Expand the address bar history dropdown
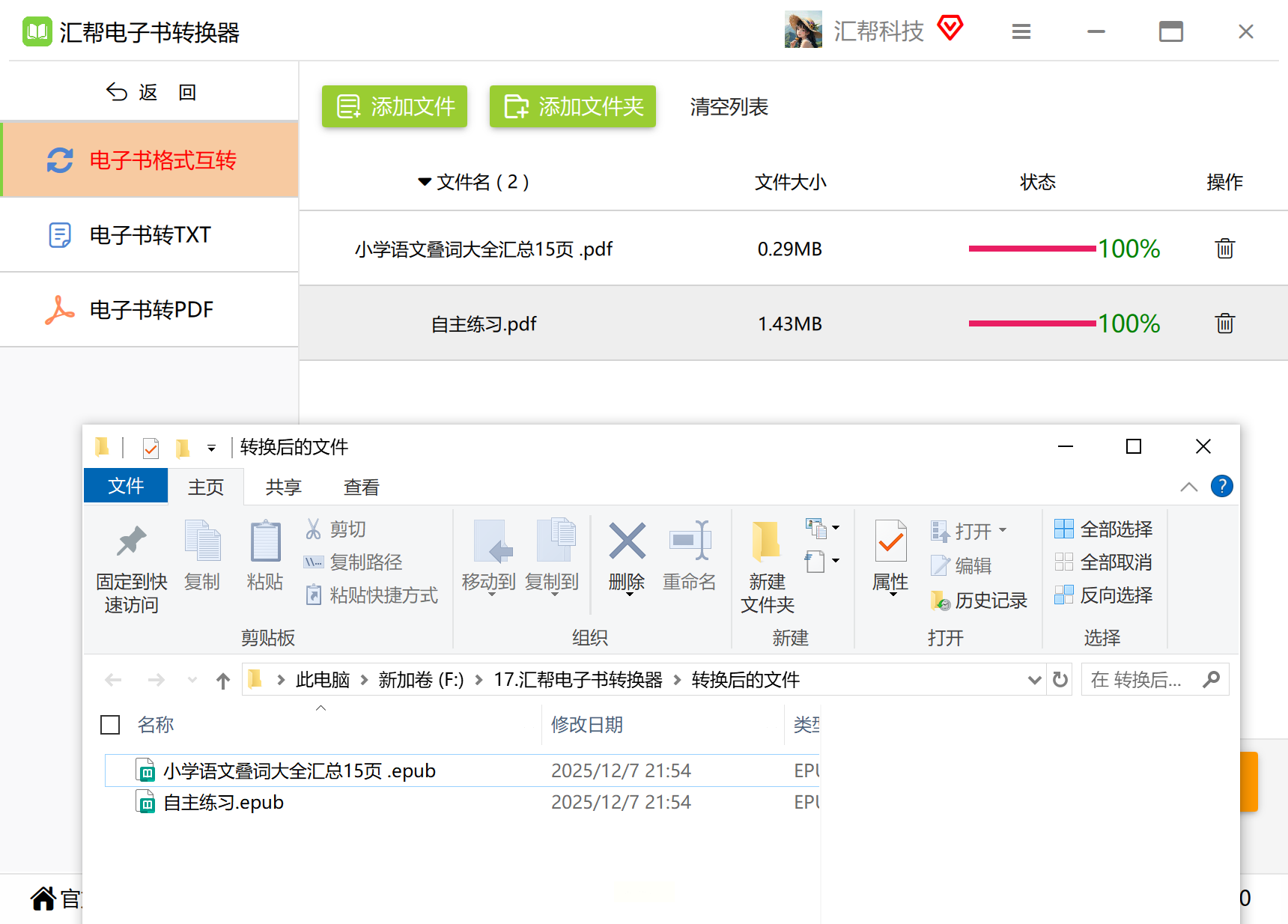The width and height of the screenshot is (1288, 924). click(1034, 680)
